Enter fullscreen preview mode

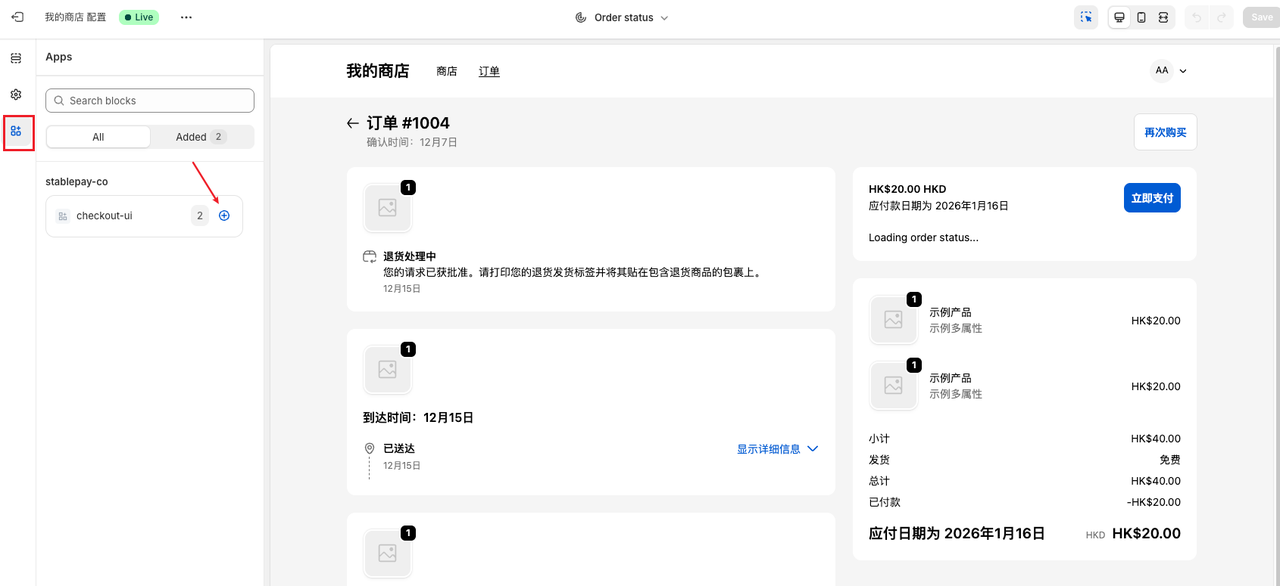coord(1161,17)
